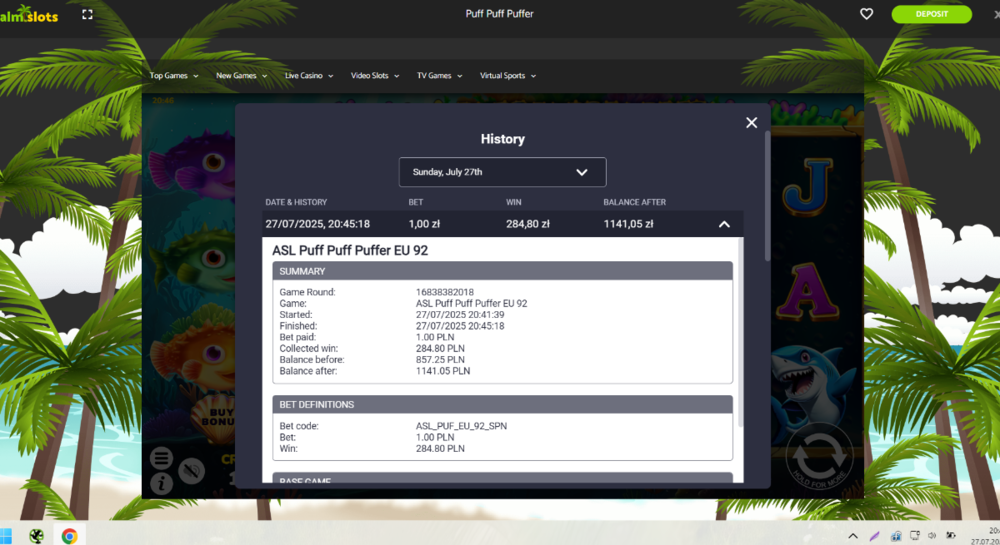Click the network display tray icon

[915, 535]
